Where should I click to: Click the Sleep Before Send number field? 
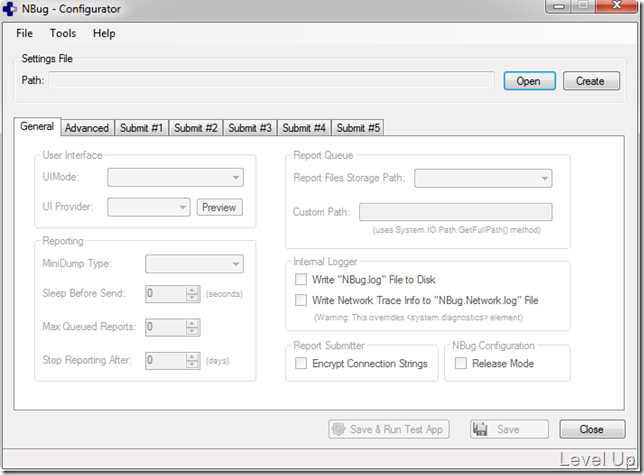tap(166, 294)
